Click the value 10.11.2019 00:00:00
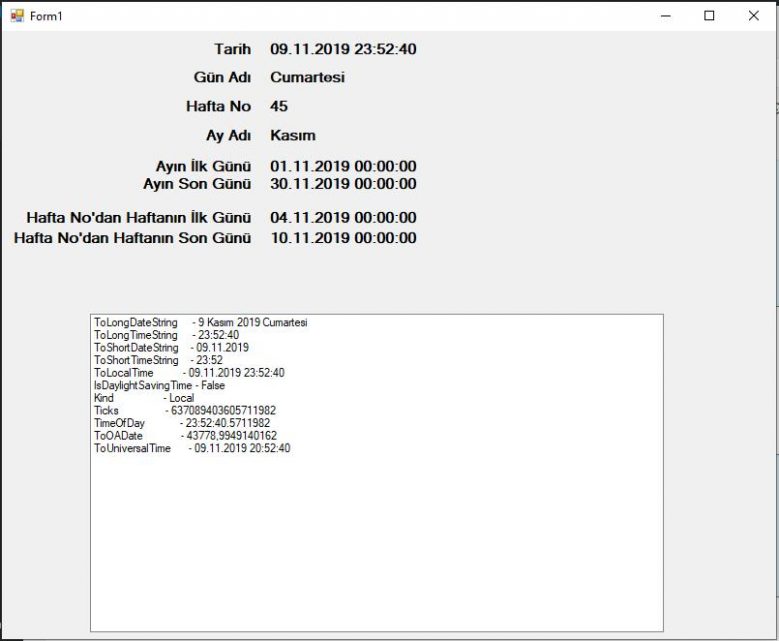 click(x=343, y=238)
